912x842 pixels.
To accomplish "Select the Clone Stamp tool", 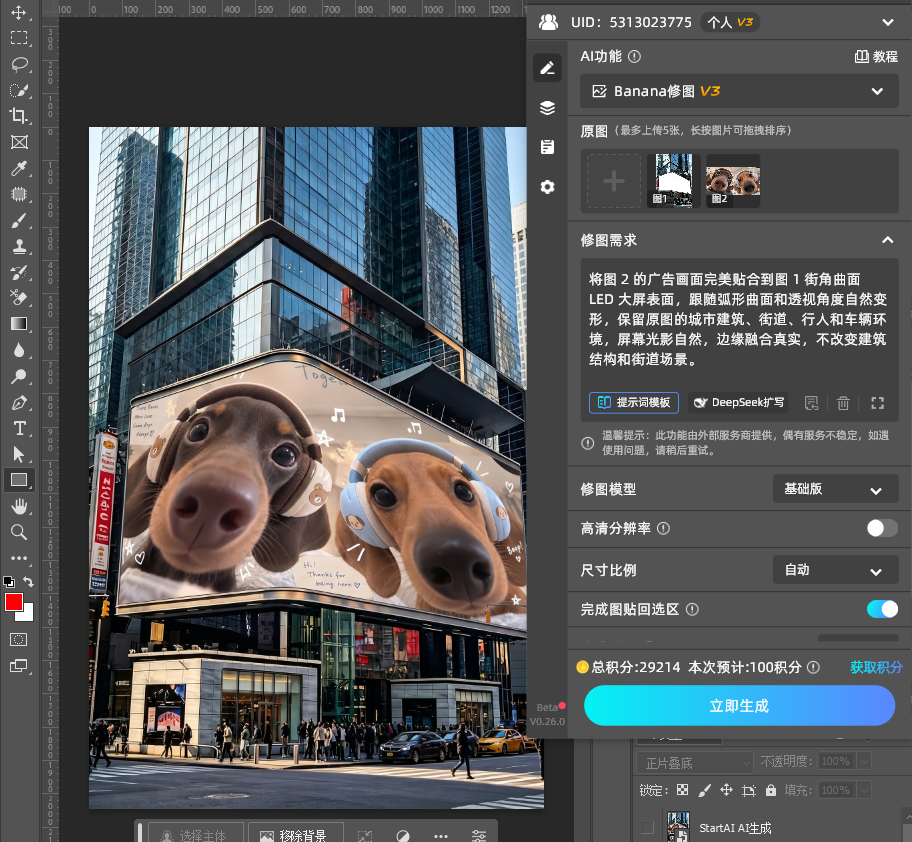I will [x=19, y=247].
